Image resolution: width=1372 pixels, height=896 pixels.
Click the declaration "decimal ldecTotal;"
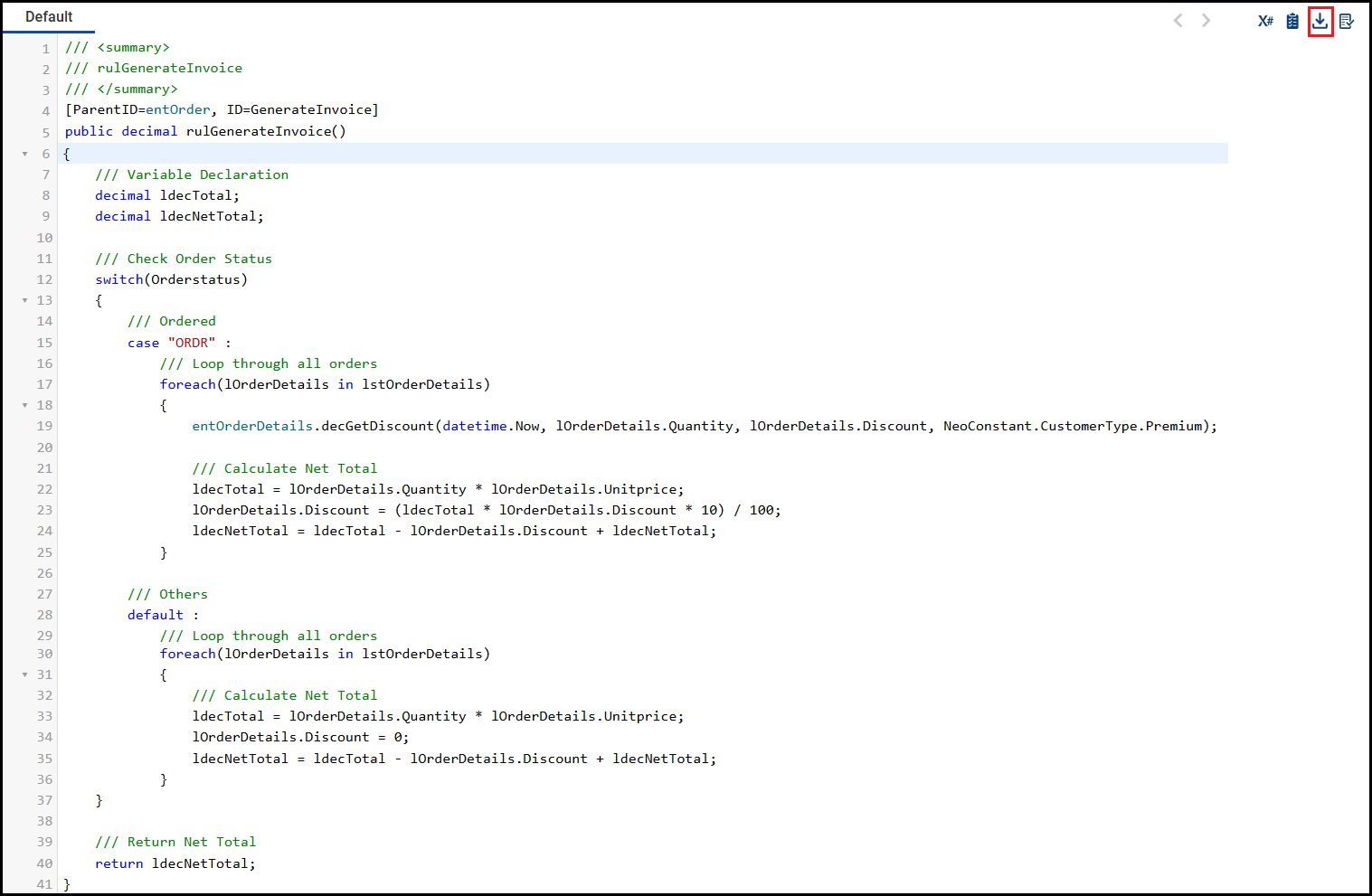(167, 195)
